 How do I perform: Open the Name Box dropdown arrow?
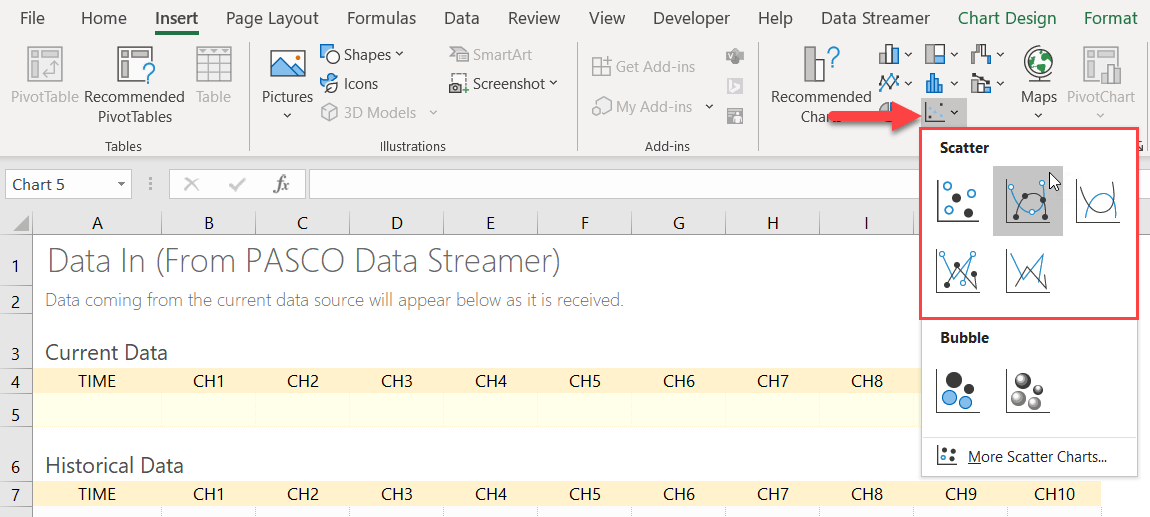[122, 184]
